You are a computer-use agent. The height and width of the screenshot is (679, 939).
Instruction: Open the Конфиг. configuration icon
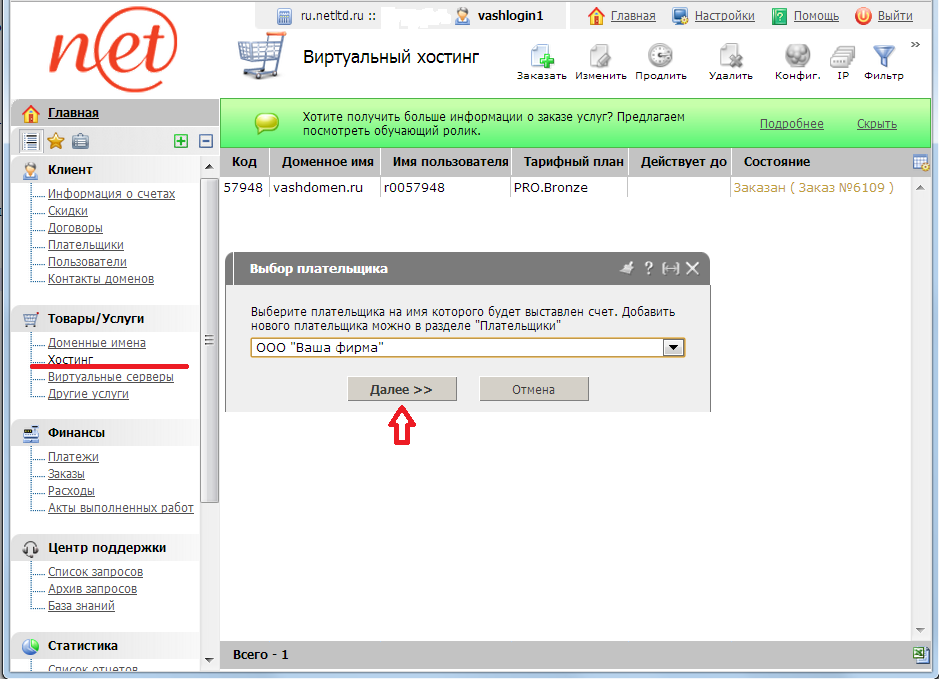pos(797,58)
